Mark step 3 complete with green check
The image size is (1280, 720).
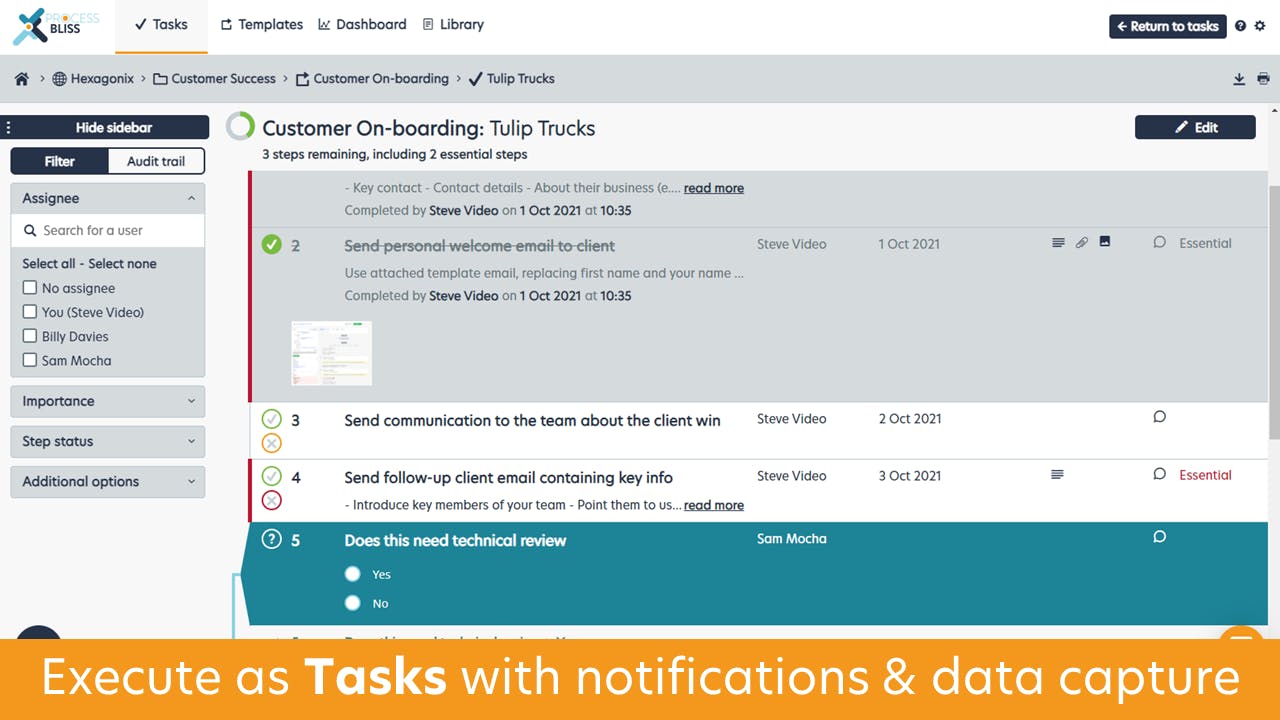click(x=272, y=419)
